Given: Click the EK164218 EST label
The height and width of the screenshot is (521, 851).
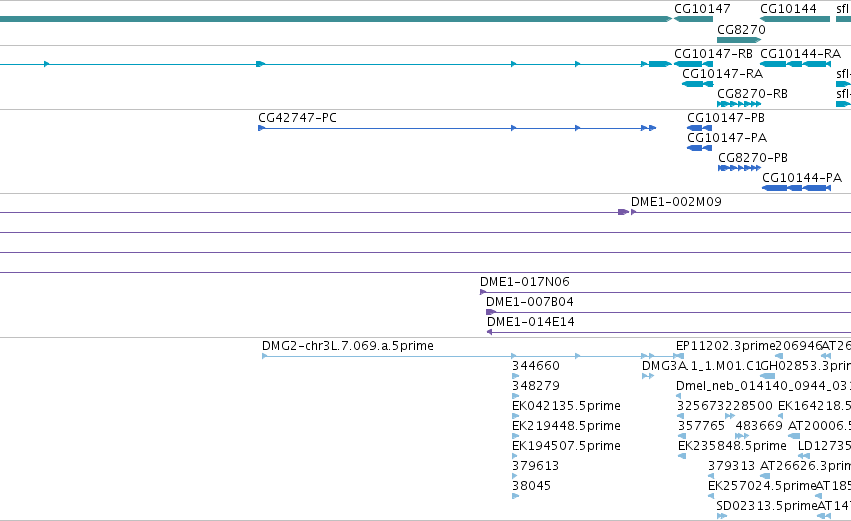Looking at the screenshot, I should 815,406.
